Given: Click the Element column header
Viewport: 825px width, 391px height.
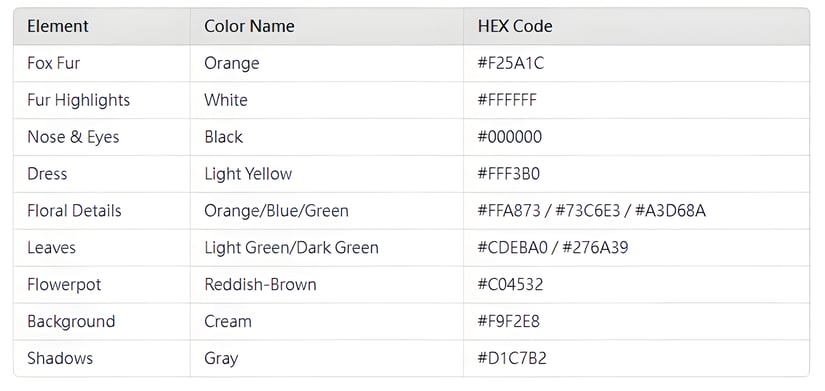Looking at the screenshot, I should point(58,26).
